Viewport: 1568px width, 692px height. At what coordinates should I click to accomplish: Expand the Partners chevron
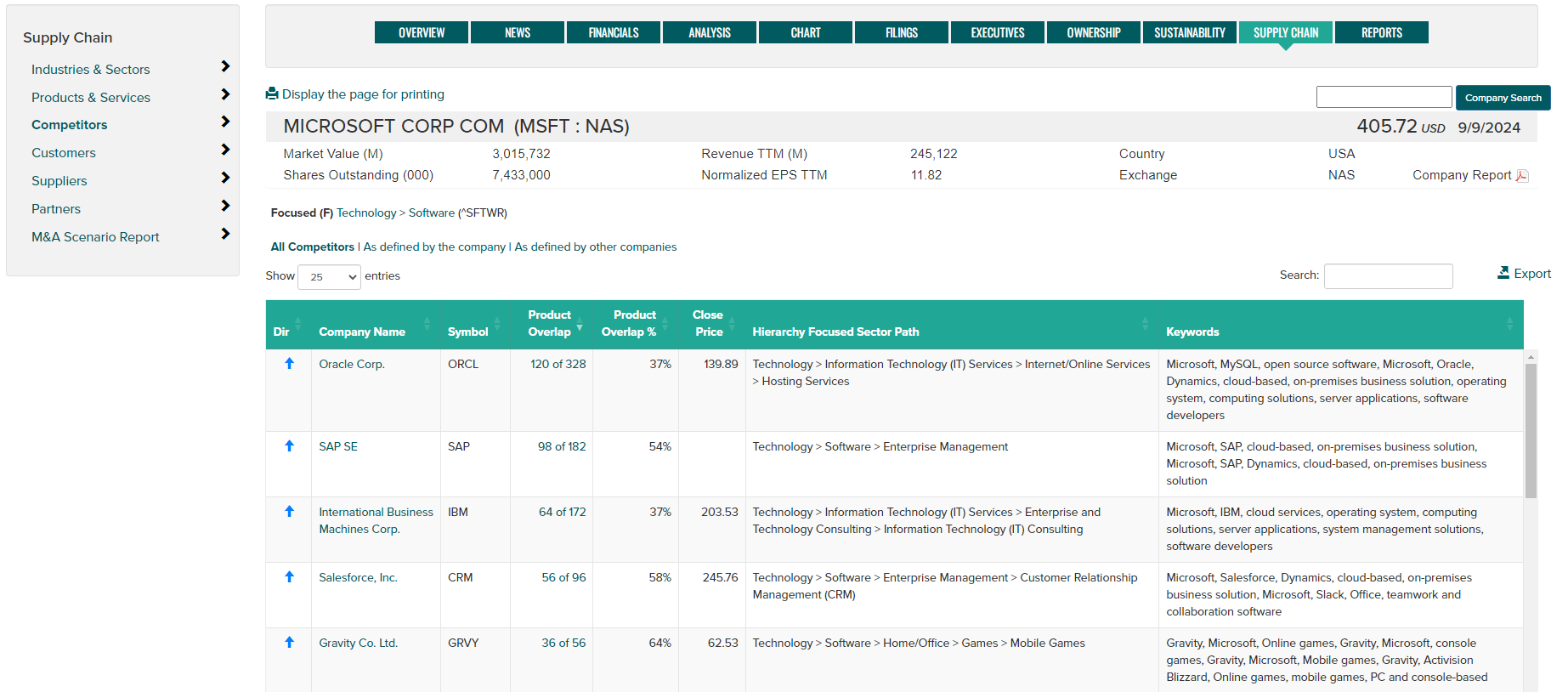click(225, 206)
